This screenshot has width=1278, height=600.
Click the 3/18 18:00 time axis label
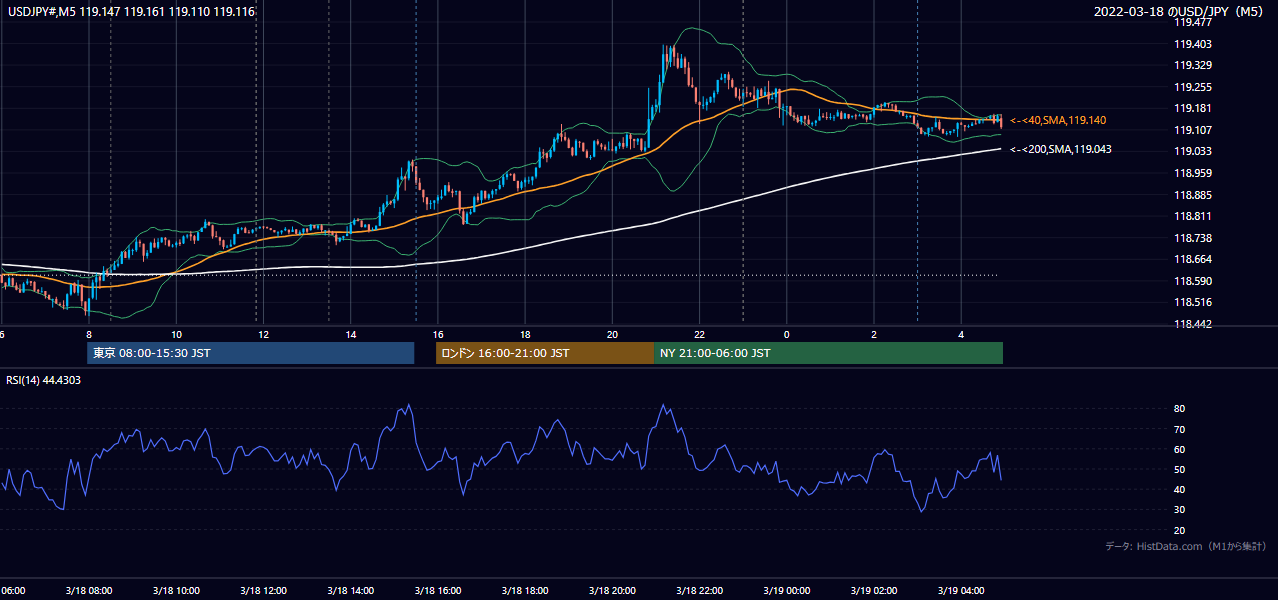[x=524, y=590]
